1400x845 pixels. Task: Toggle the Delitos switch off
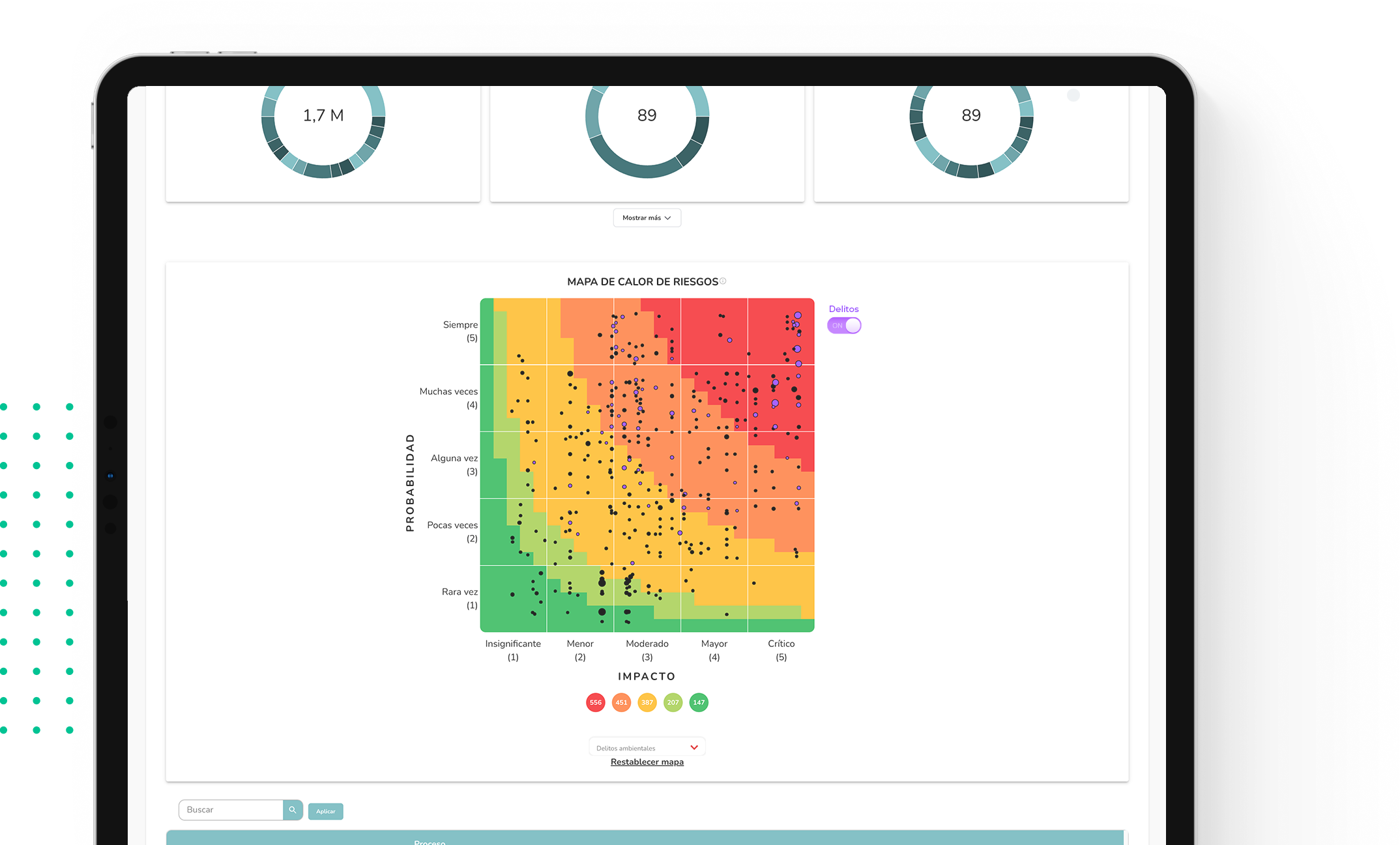click(844, 326)
